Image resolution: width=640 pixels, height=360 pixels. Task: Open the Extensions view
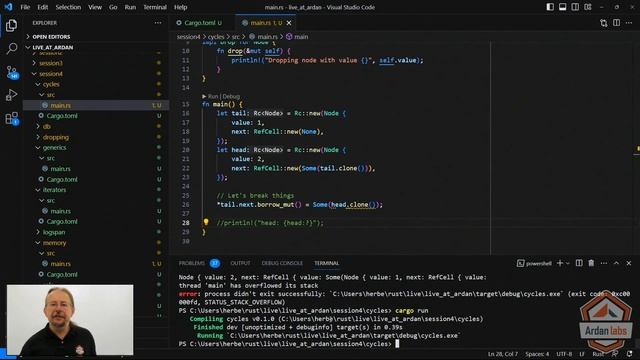tap(11, 118)
